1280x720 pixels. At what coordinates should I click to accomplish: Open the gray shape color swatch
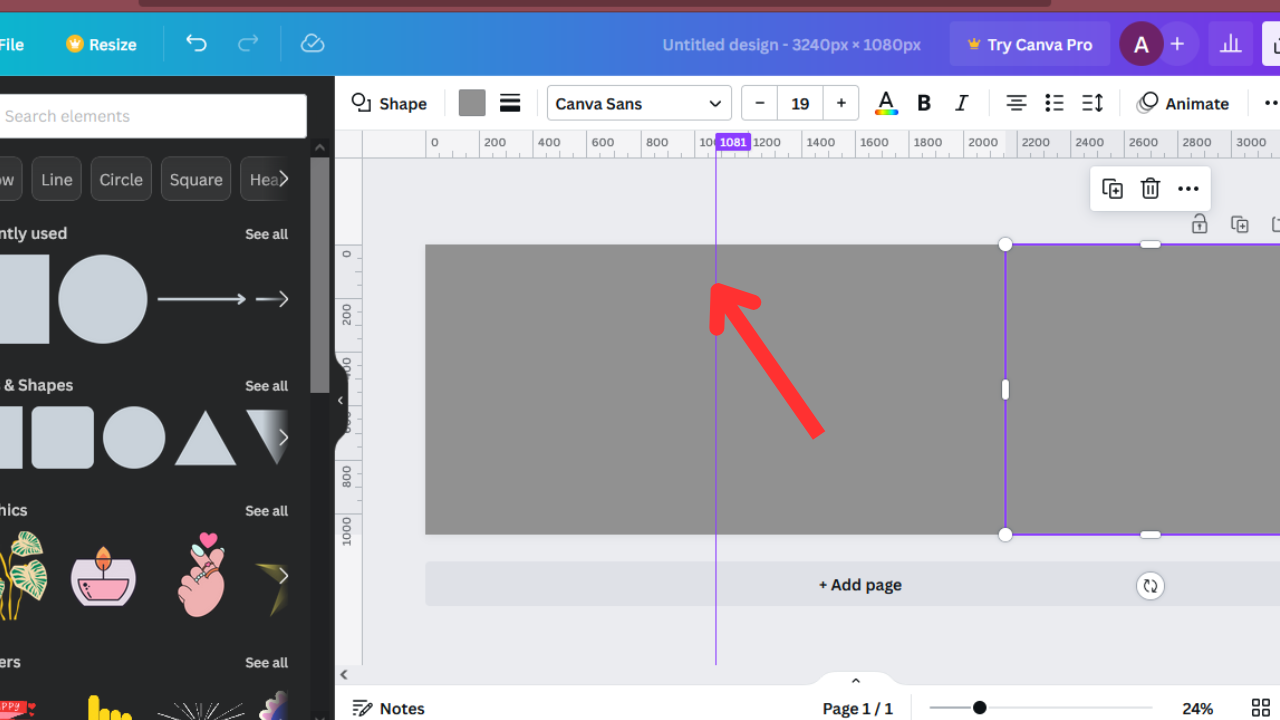pyautogui.click(x=472, y=103)
